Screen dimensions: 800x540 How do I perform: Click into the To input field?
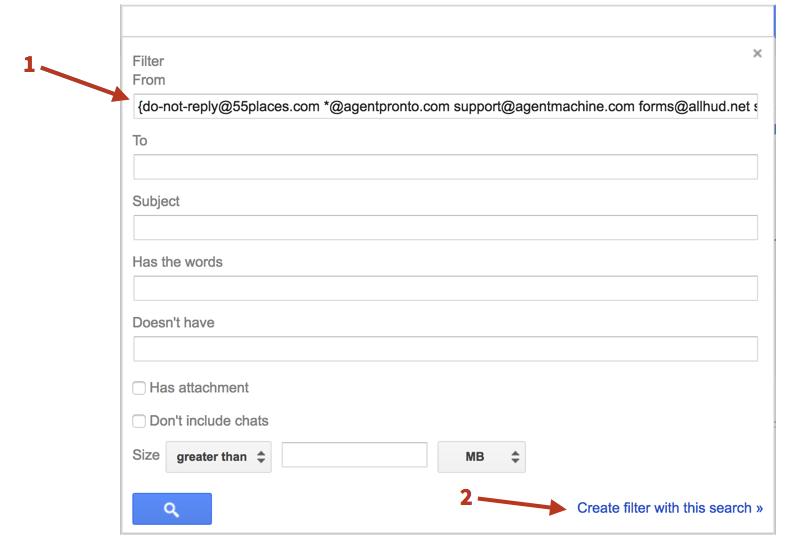(445, 167)
